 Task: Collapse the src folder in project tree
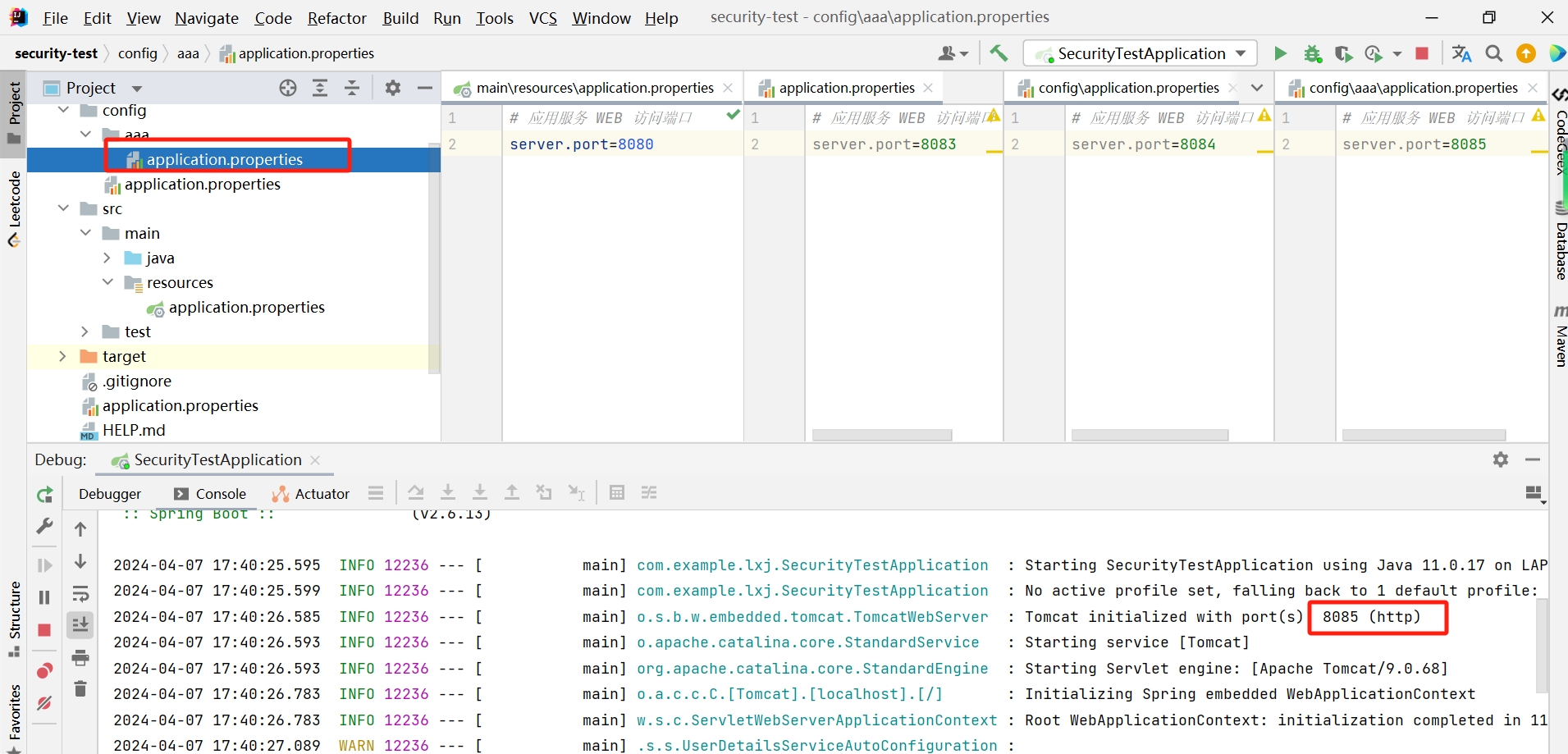63,208
